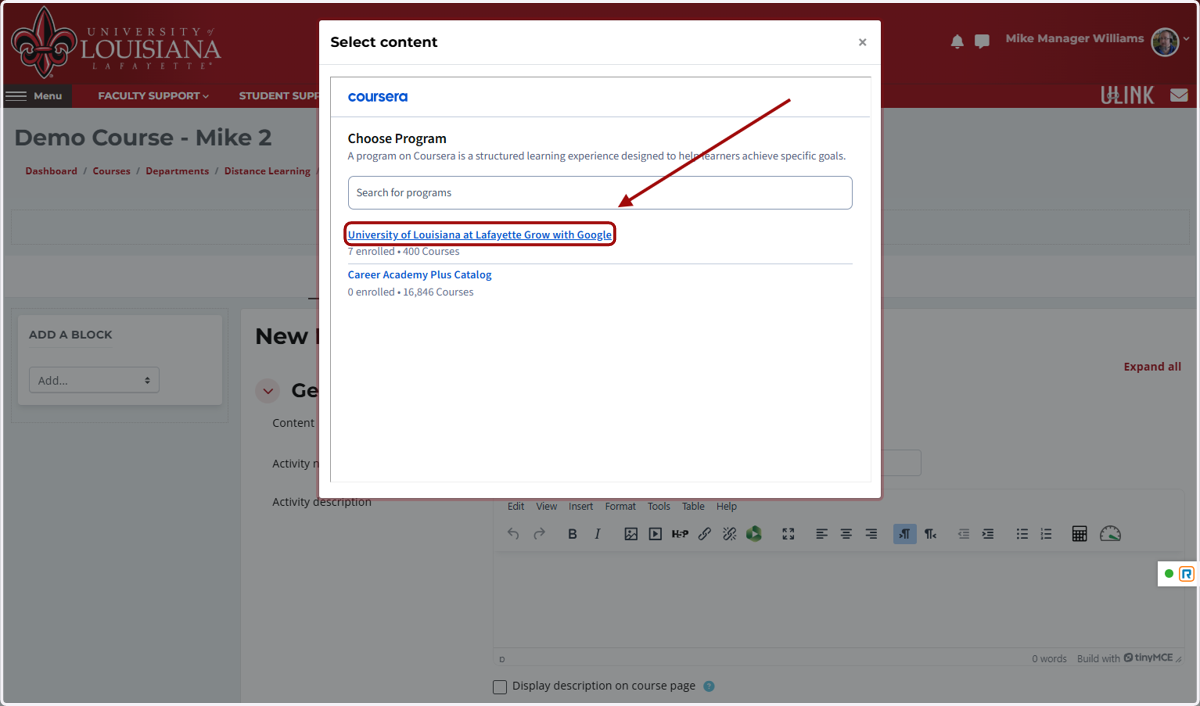
Task: Open the Student Support menu
Action: [279, 96]
